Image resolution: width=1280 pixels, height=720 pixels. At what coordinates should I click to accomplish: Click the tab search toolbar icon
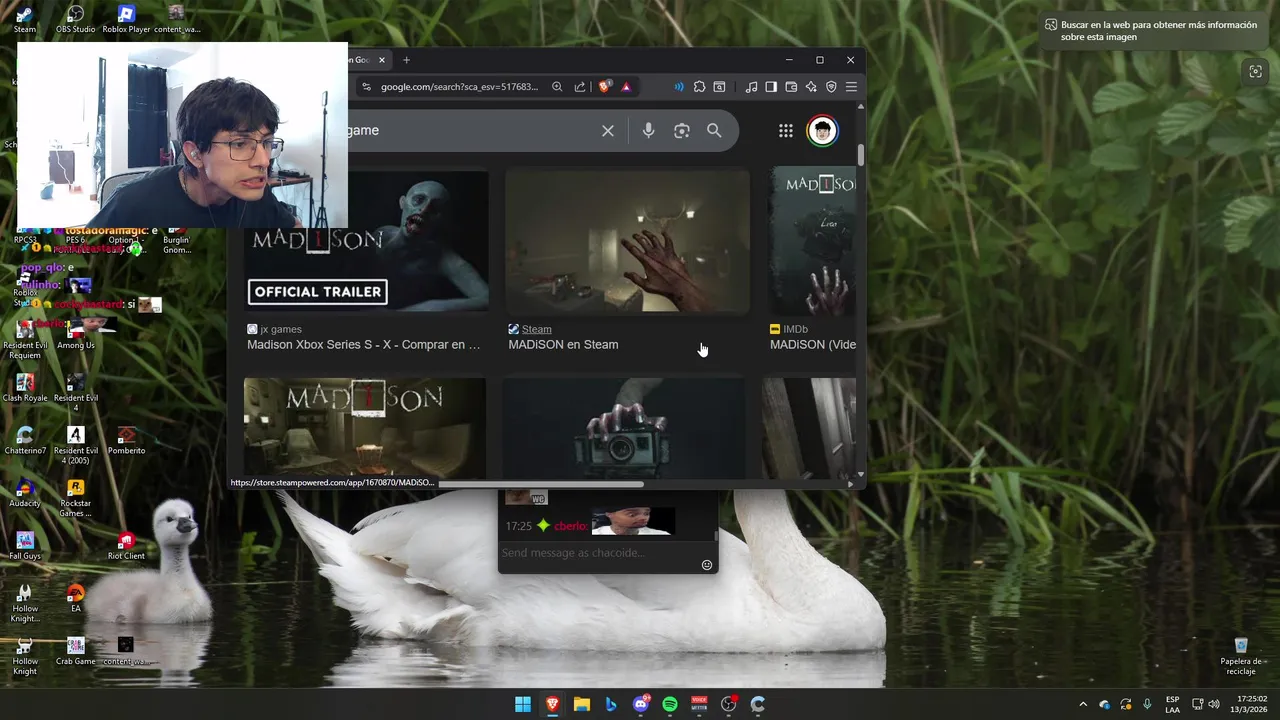719,87
